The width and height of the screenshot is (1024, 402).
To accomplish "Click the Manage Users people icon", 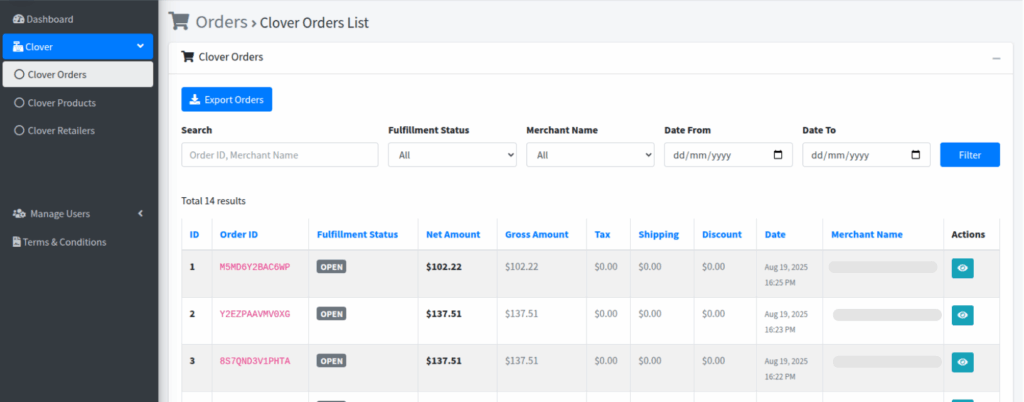I will [x=20, y=214].
